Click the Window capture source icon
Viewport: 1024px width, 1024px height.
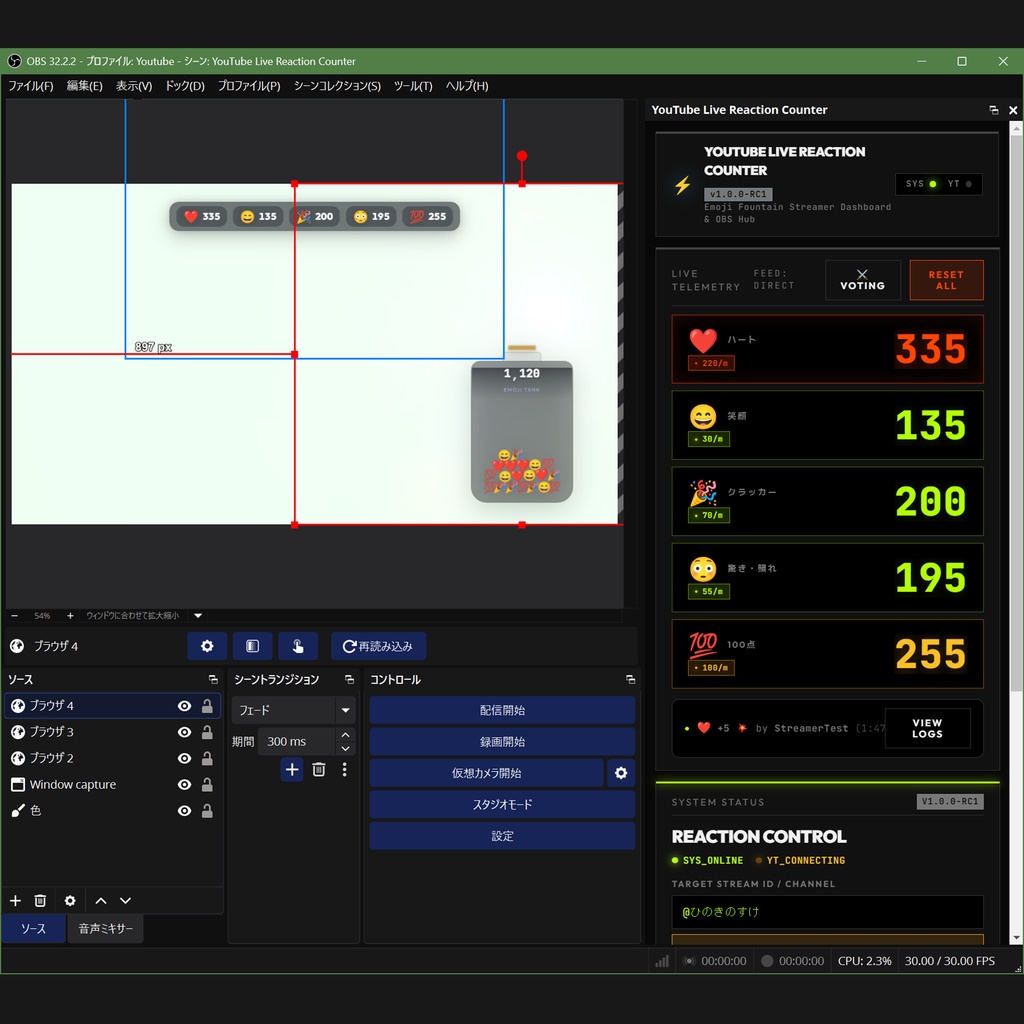18,784
